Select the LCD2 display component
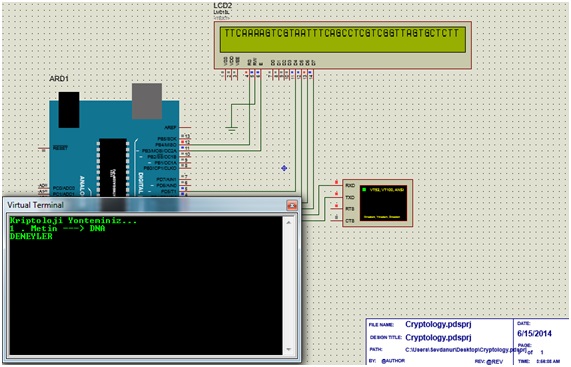 [x=343, y=45]
